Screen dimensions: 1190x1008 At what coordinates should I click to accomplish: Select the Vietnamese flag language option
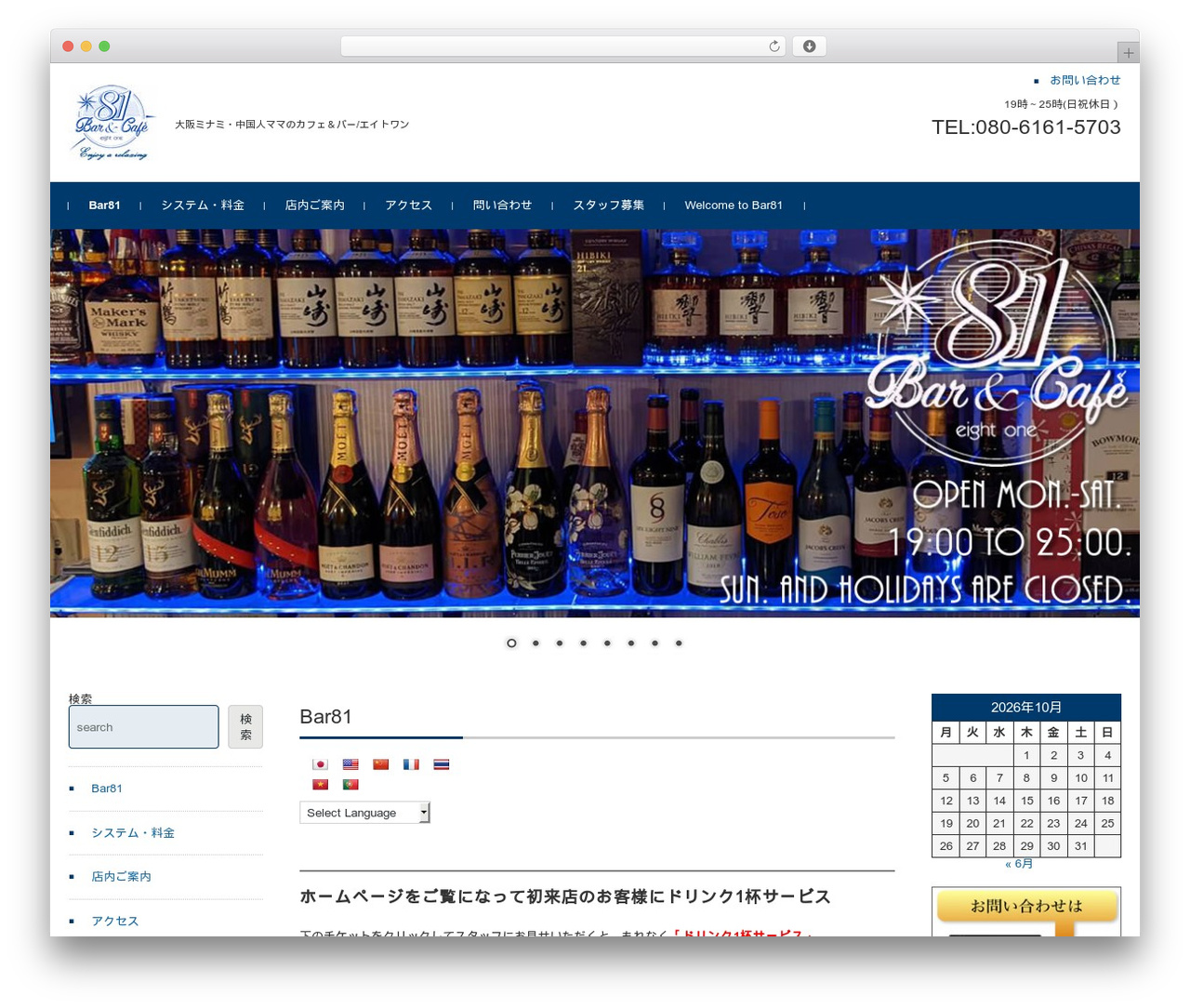[320, 785]
